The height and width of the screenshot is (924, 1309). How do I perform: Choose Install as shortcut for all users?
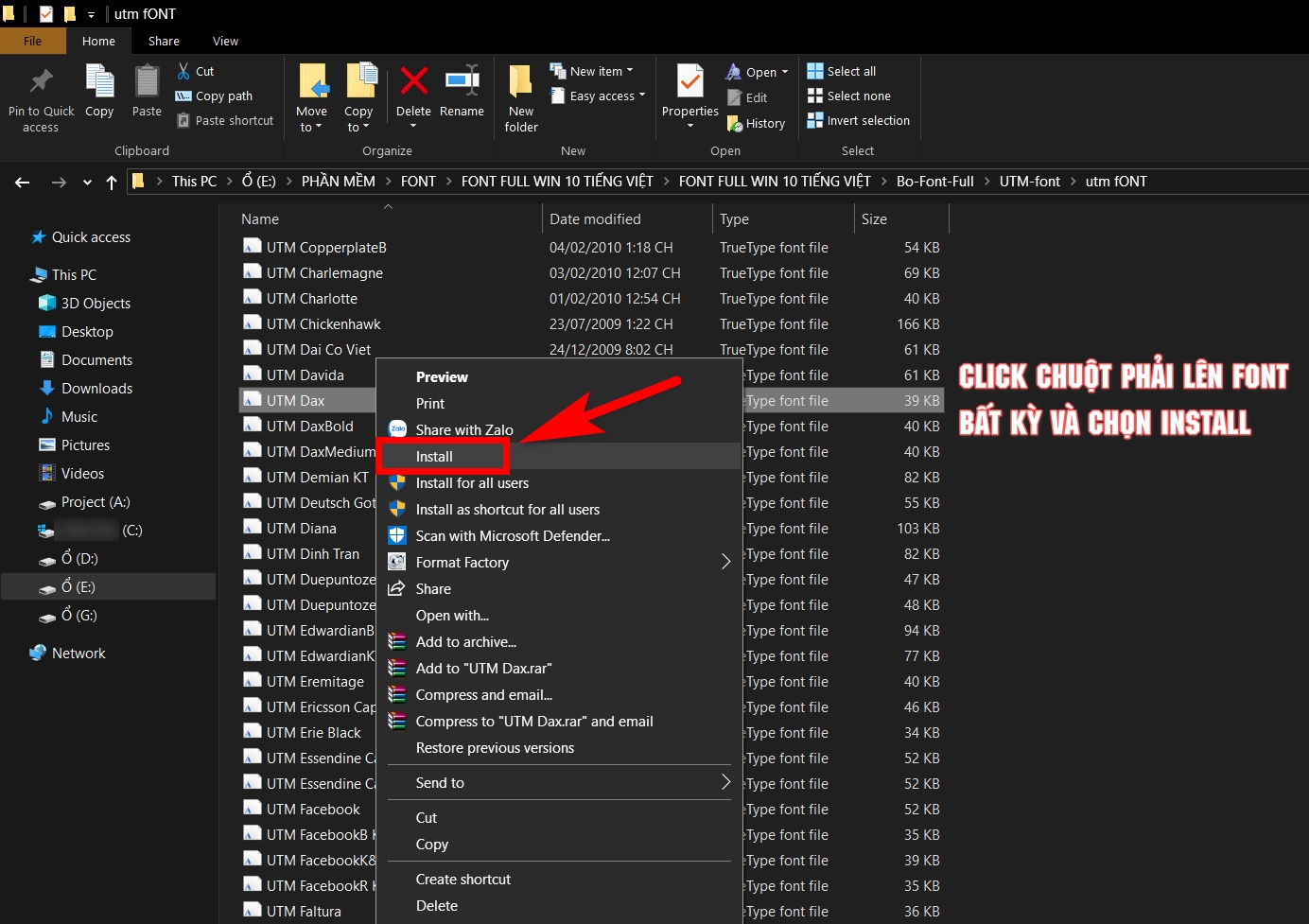click(508, 509)
